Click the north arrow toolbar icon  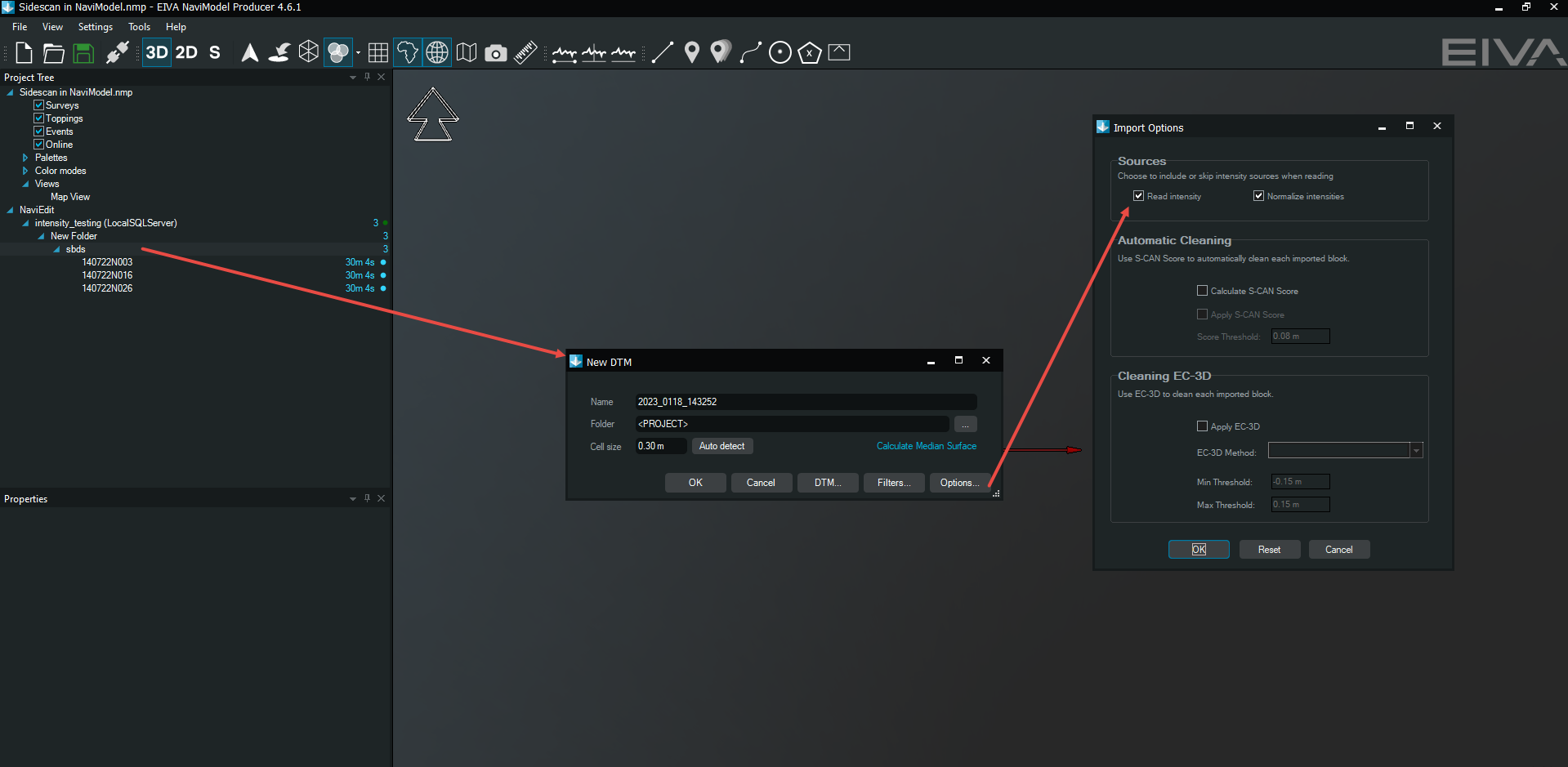tap(250, 53)
